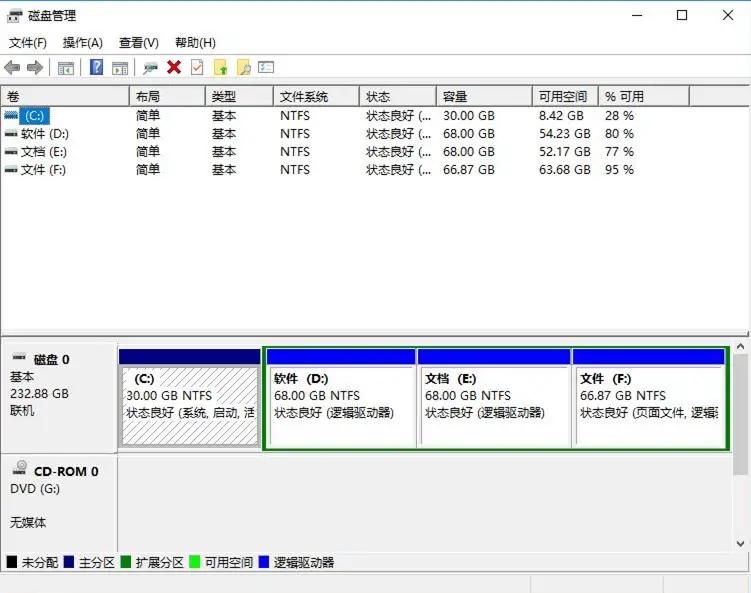Select the (C:) partition block in disk map
The width and height of the screenshot is (751, 593).
[x=190, y=399]
